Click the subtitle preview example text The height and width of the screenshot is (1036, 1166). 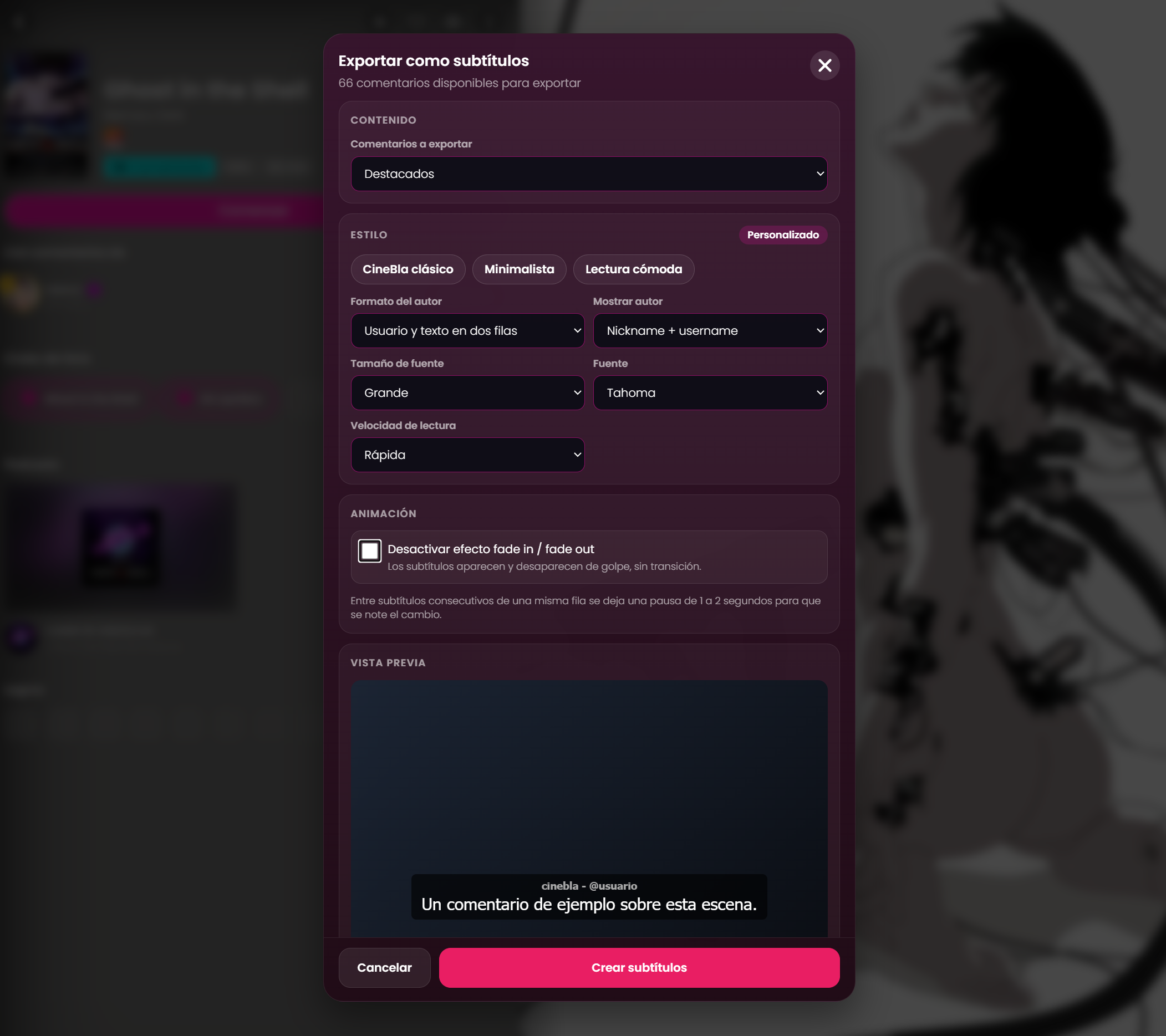[589, 904]
